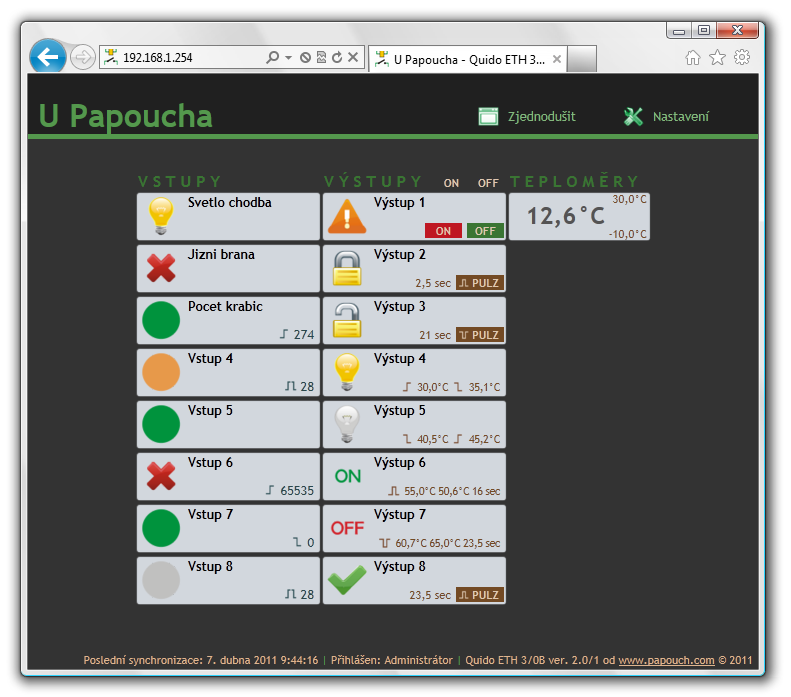
Task: Click the U Papoucha page title
Action: pyautogui.click(x=126, y=116)
